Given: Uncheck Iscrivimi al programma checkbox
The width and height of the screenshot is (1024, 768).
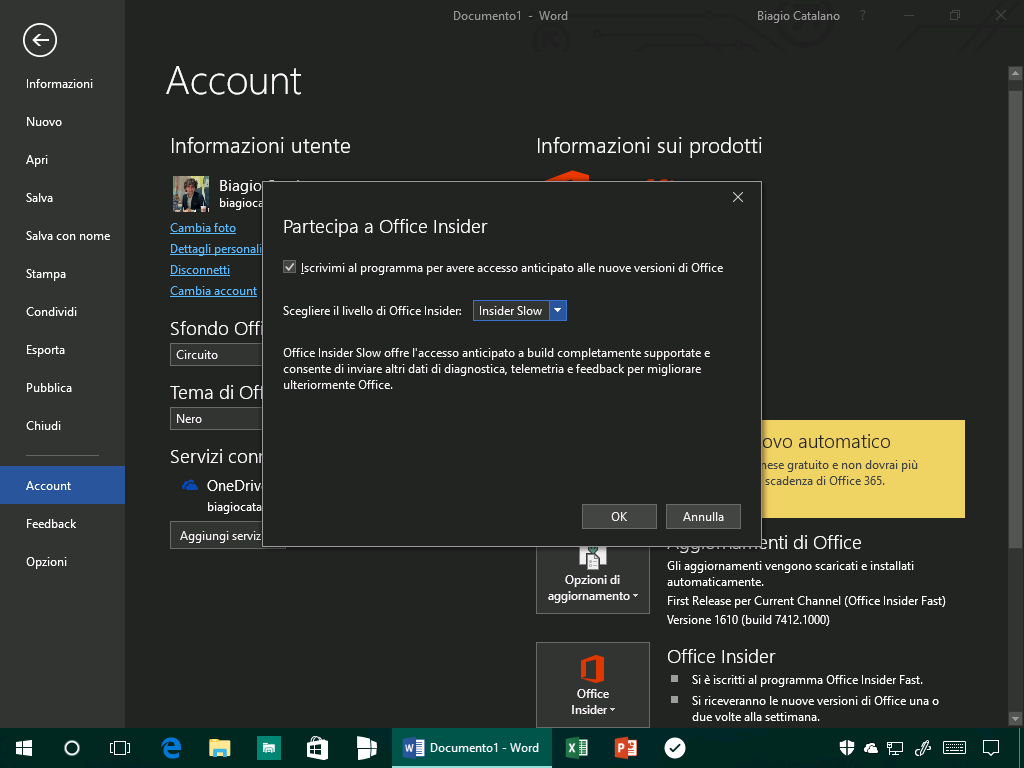Looking at the screenshot, I should coord(289,267).
